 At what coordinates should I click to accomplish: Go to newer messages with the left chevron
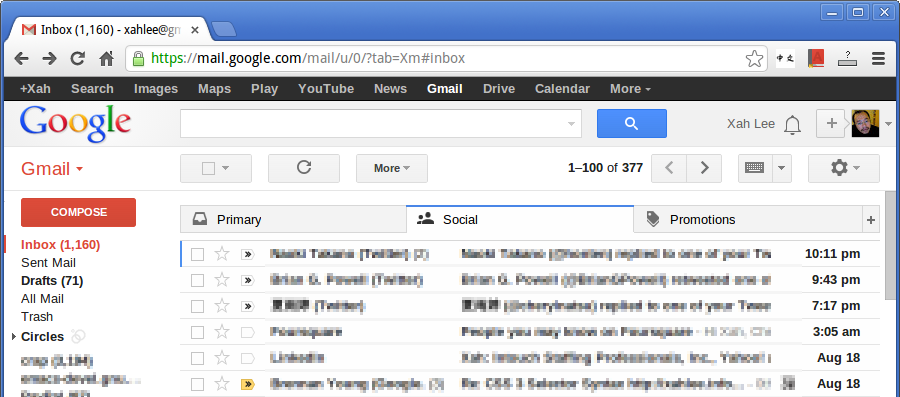tap(669, 168)
